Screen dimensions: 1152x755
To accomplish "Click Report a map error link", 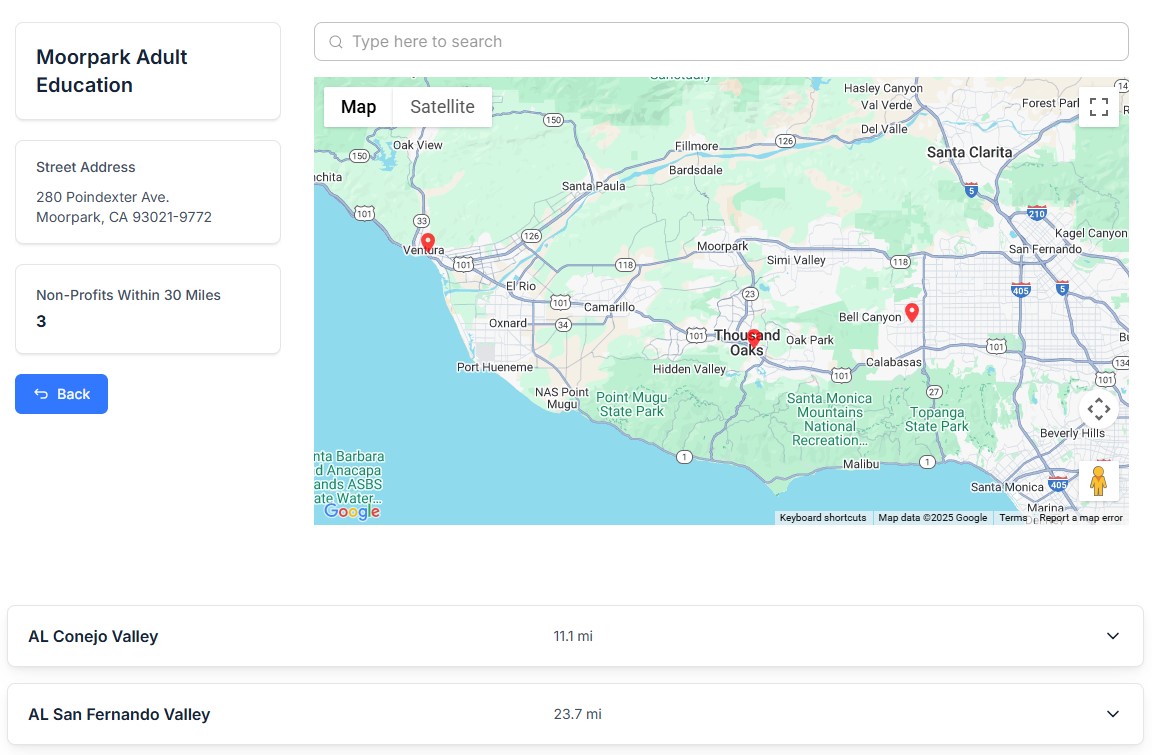I will pyautogui.click(x=1080, y=518).
